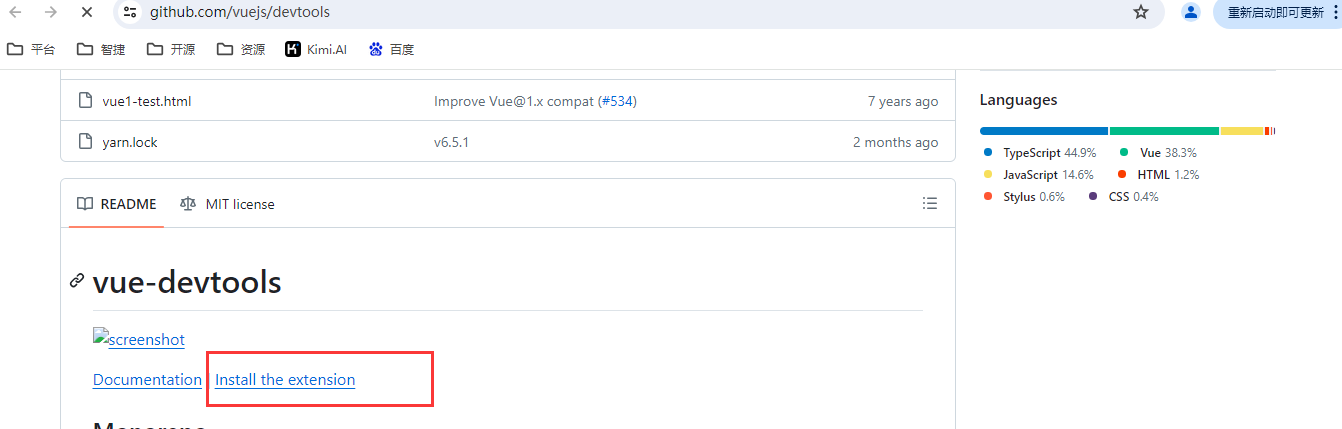Viewport: 1342px width, 429px height.
Task: Expand the 资源 bookmarks folder
Action: [241, 49]
